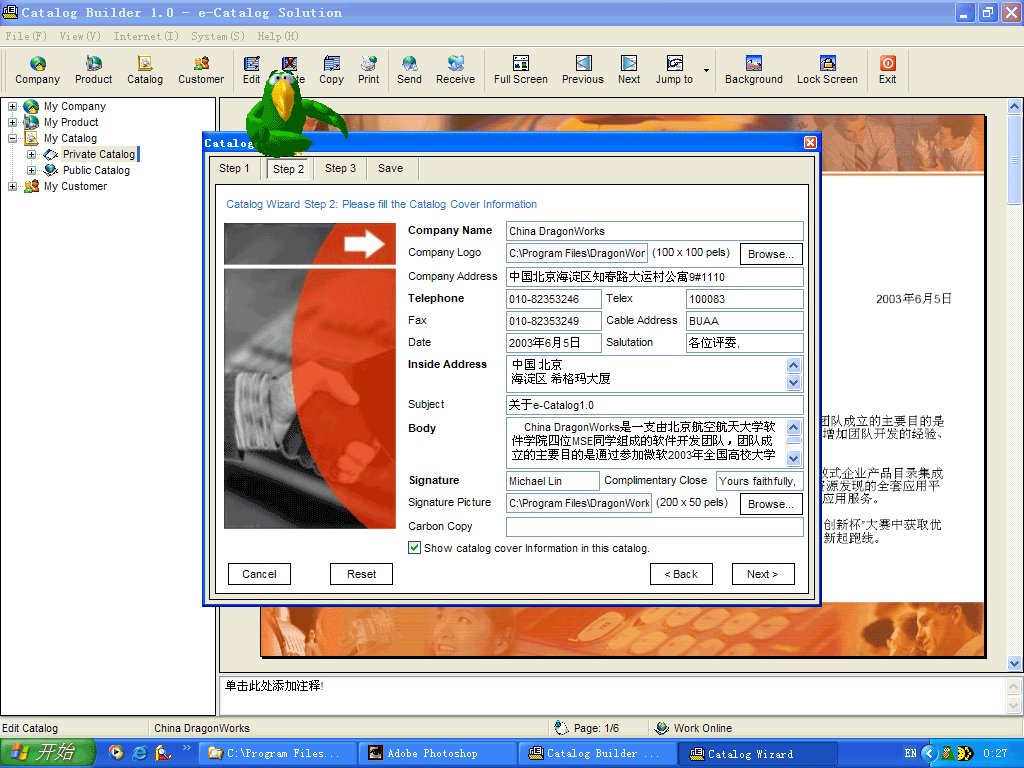Go to the Previous page icon
The width and height of the screenshot is (1024, 768).
click(583, 71)
